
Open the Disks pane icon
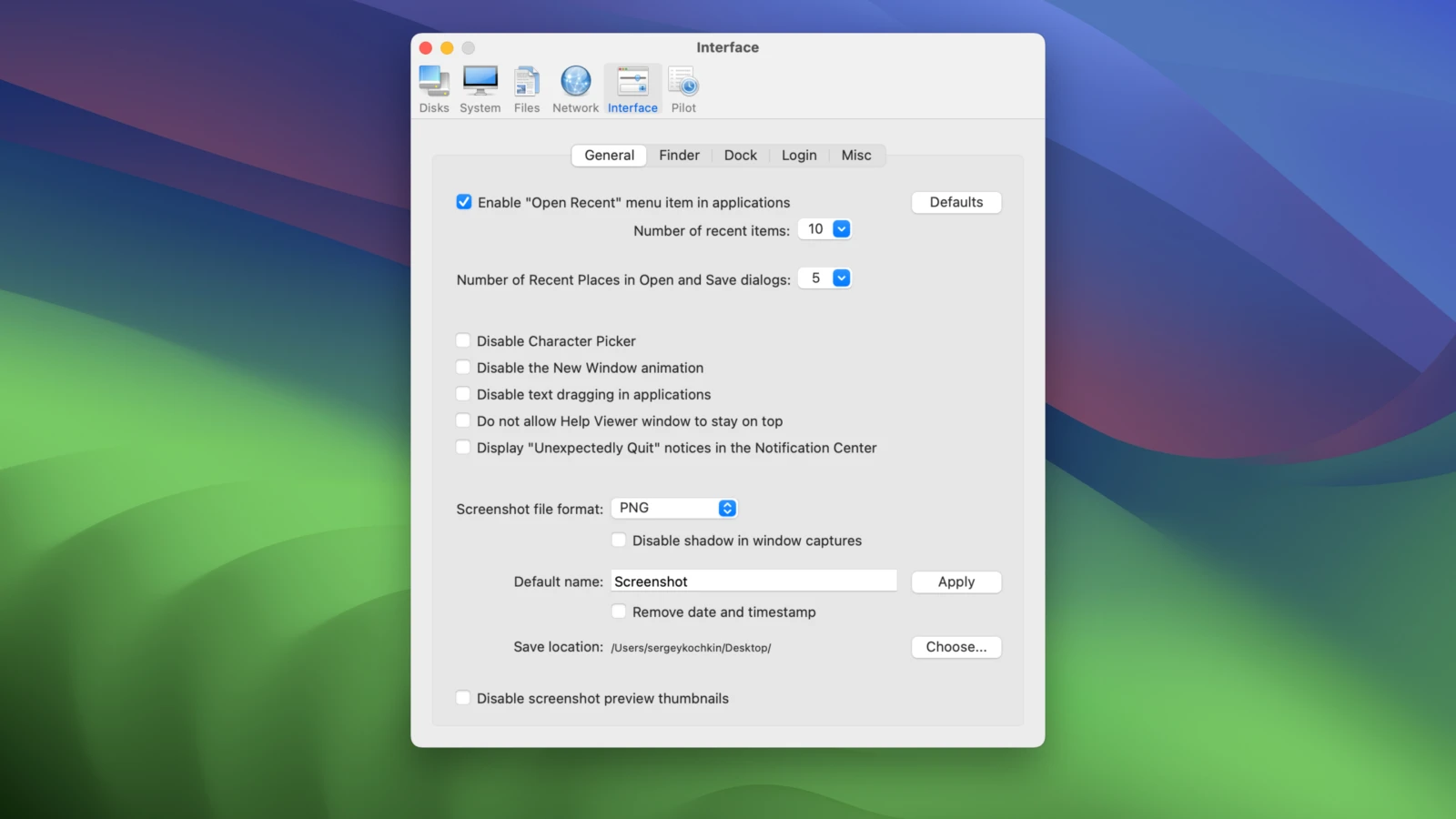point(434,82)
